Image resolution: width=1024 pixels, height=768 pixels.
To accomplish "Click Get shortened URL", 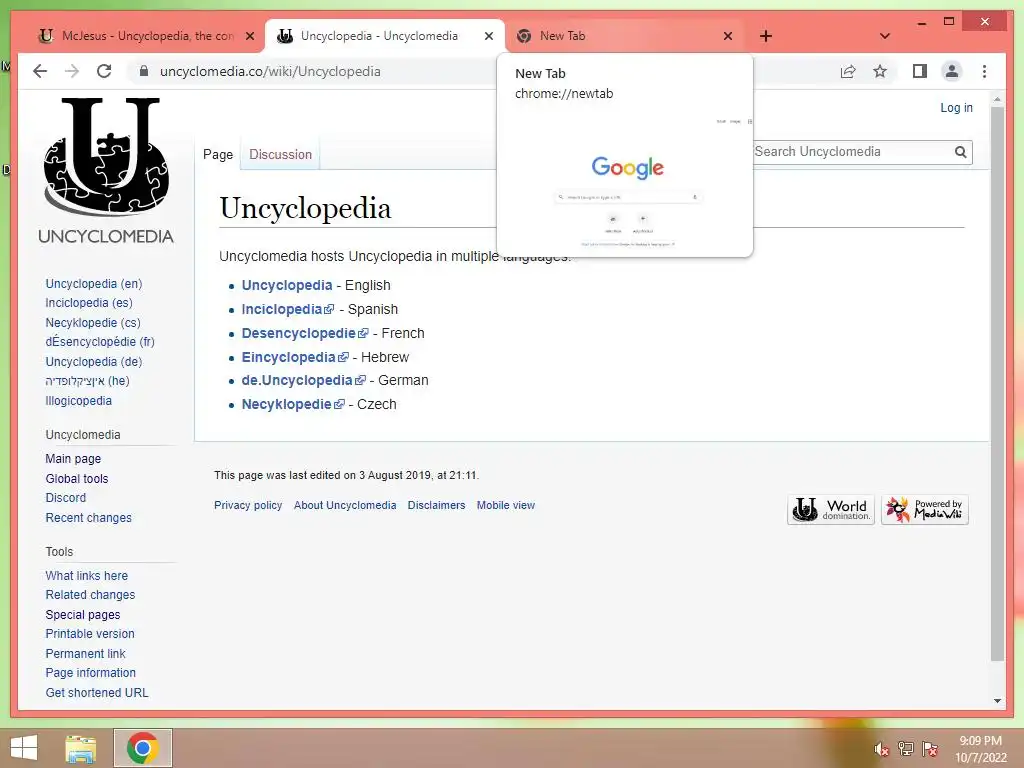I will pyautogui.click(x=97, y=693).
